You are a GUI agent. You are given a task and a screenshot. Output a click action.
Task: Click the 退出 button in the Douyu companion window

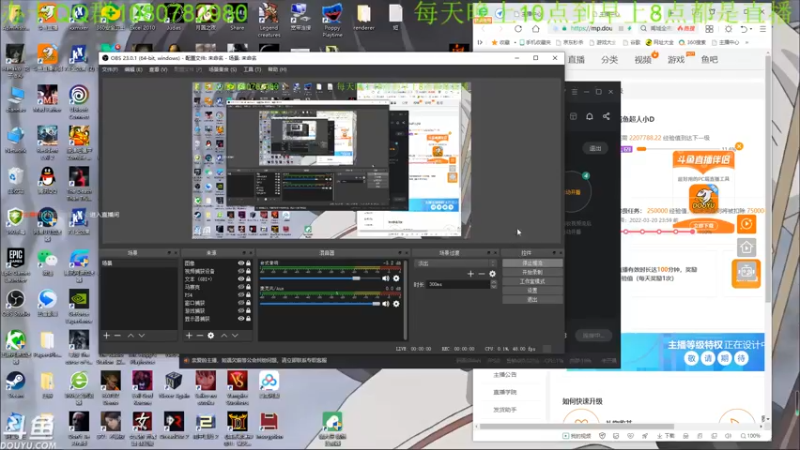coord(595,148)
